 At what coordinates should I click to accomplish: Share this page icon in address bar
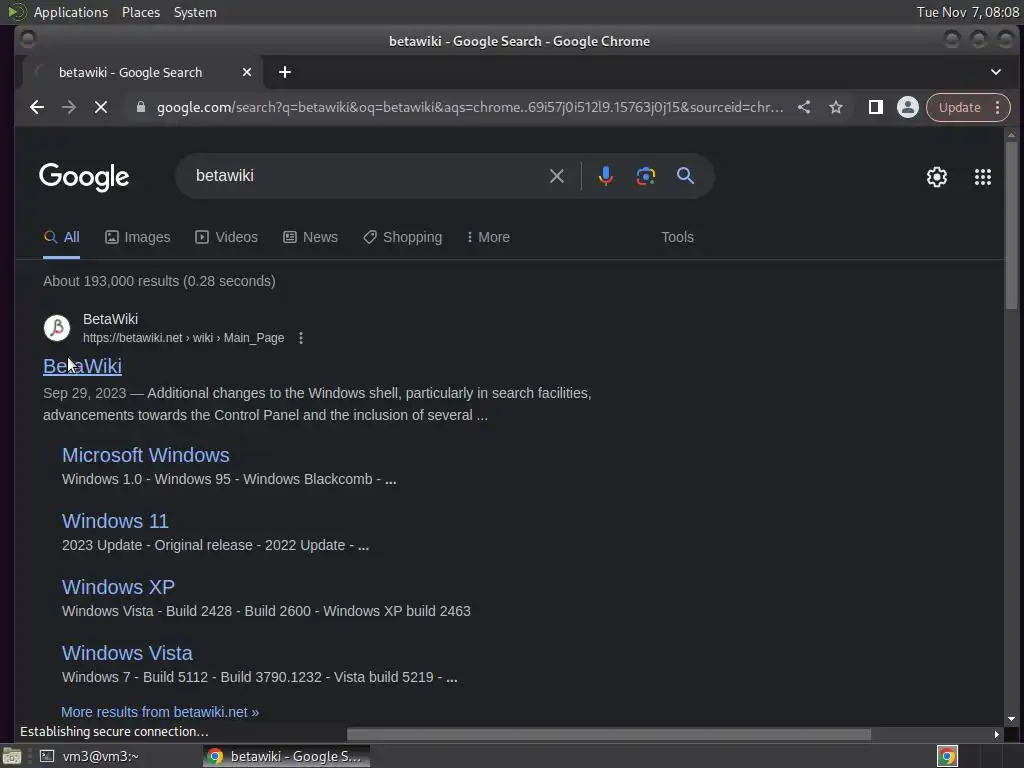(804, 107)
